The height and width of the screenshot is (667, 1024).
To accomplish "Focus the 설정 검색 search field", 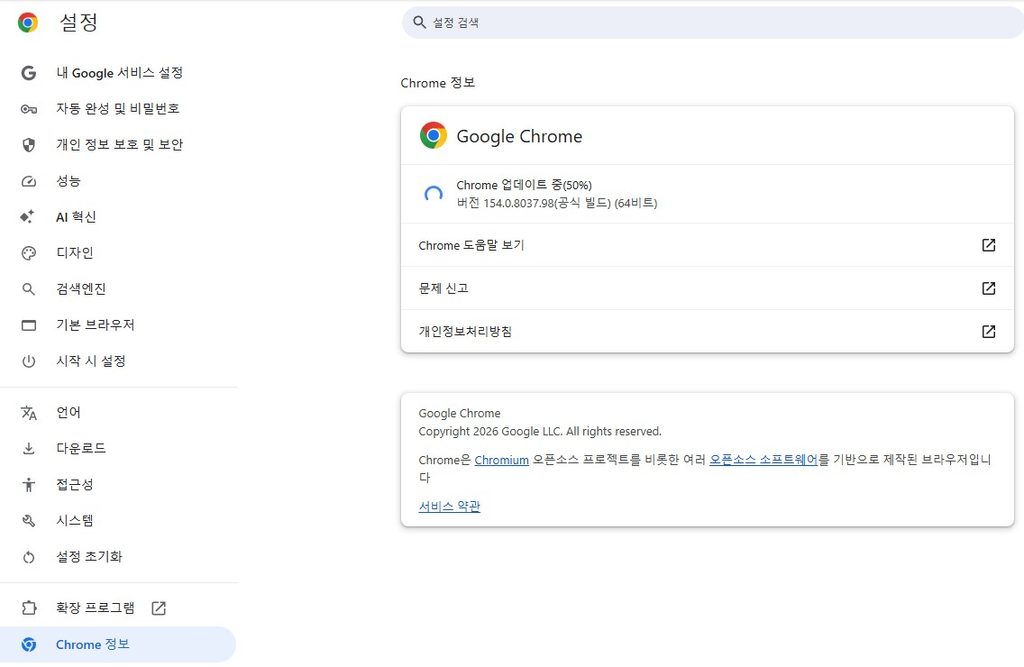I will [712, 22].
